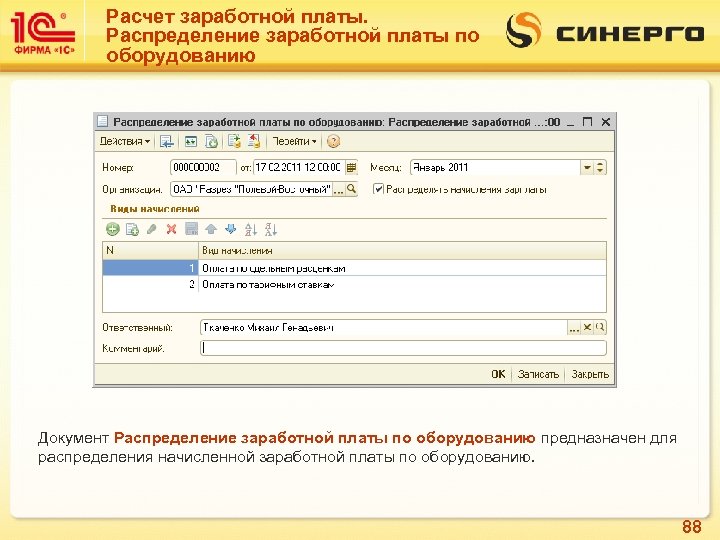Open the Перейти menu
This screenshot has width=720, height=540.
294,141
